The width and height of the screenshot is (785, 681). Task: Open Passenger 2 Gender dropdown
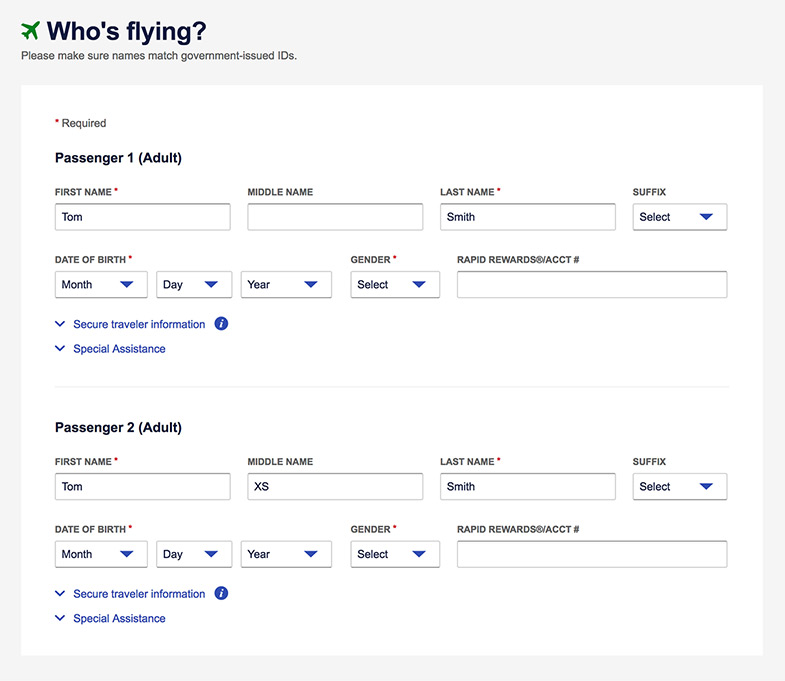395,555
